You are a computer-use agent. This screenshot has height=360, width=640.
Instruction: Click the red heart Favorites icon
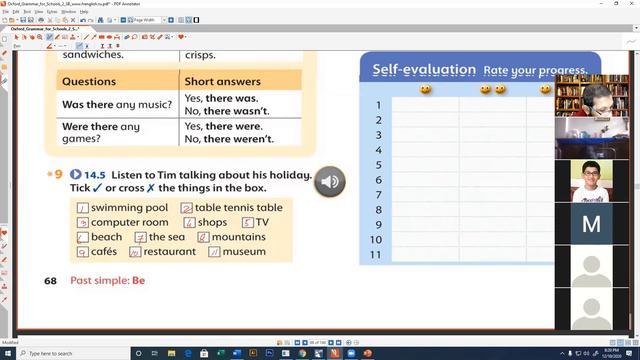click(180, 37)
